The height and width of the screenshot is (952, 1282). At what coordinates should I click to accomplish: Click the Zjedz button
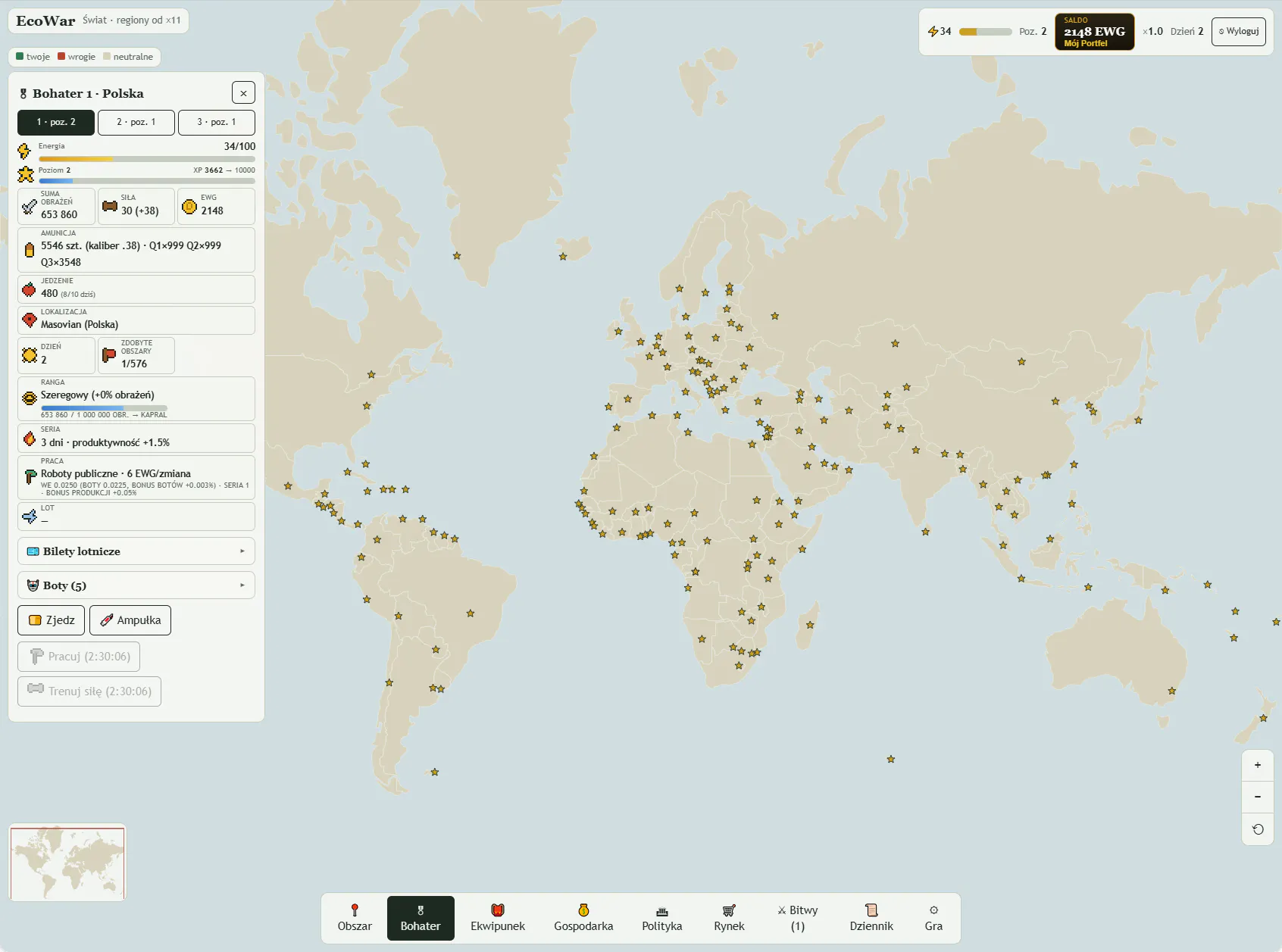[x=52, y=620]
